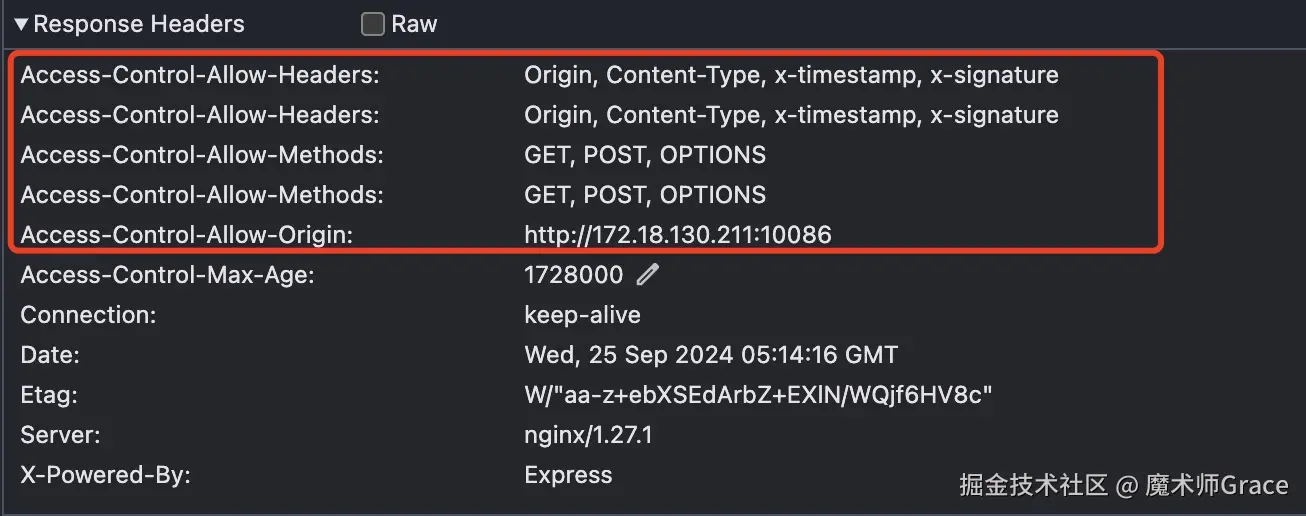
Task: Click the 掘金技术社区 watermark text
Action: 1033,486
